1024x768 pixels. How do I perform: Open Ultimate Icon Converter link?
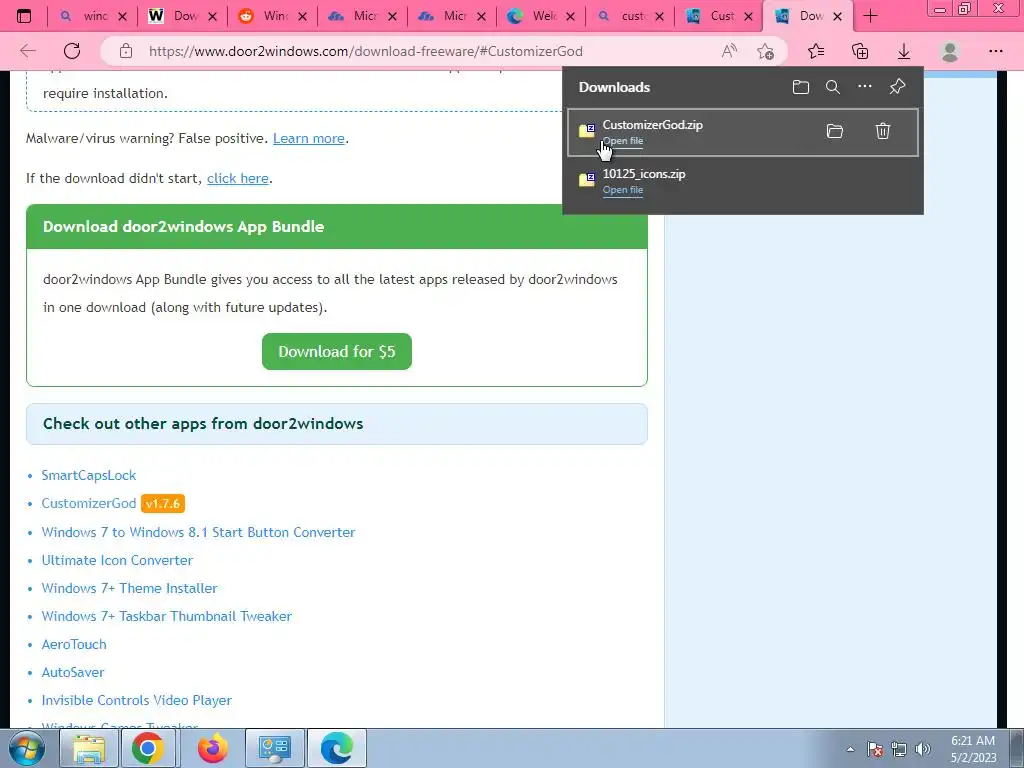117,560
